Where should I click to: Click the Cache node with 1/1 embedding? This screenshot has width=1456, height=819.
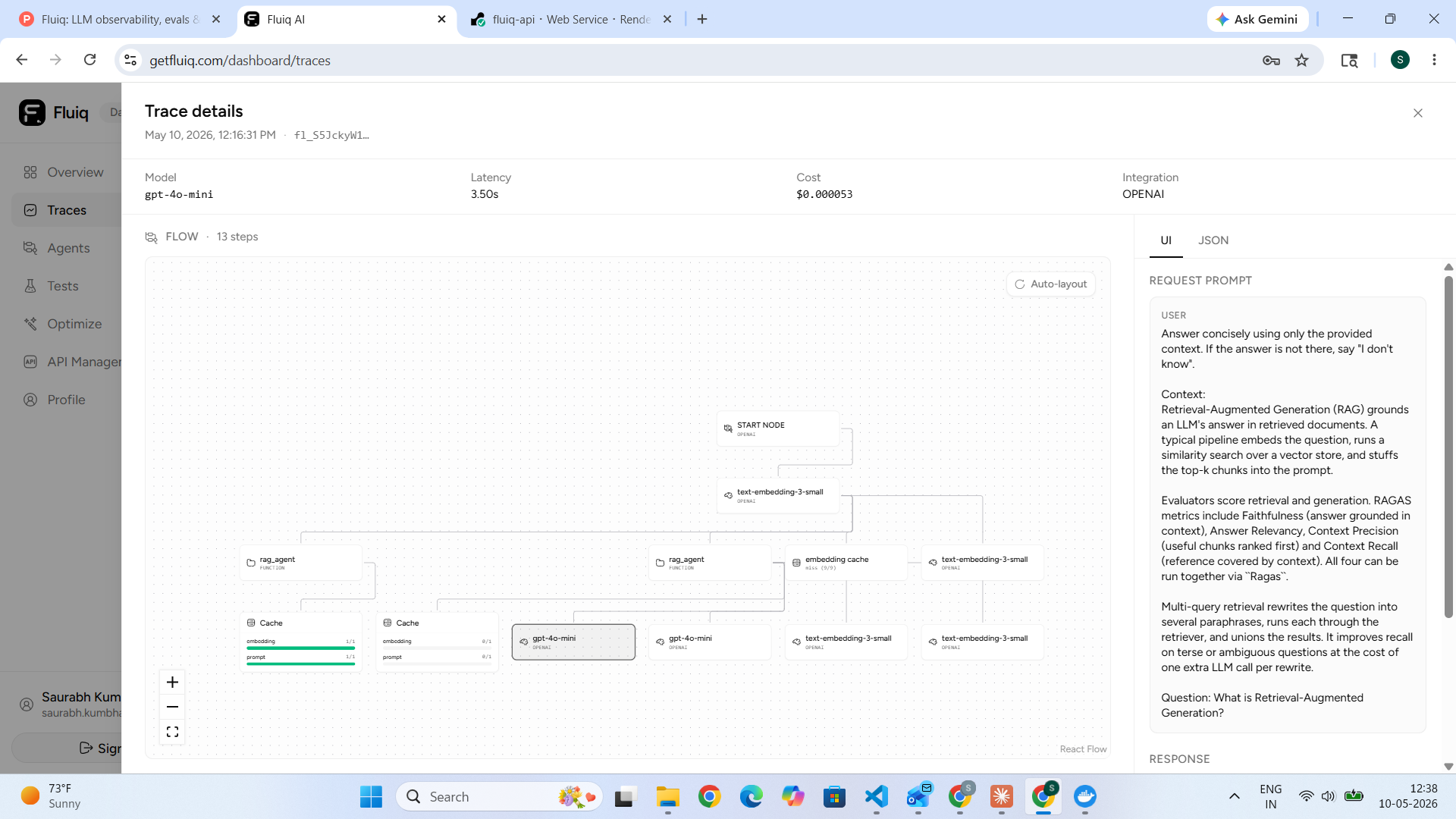301,642
